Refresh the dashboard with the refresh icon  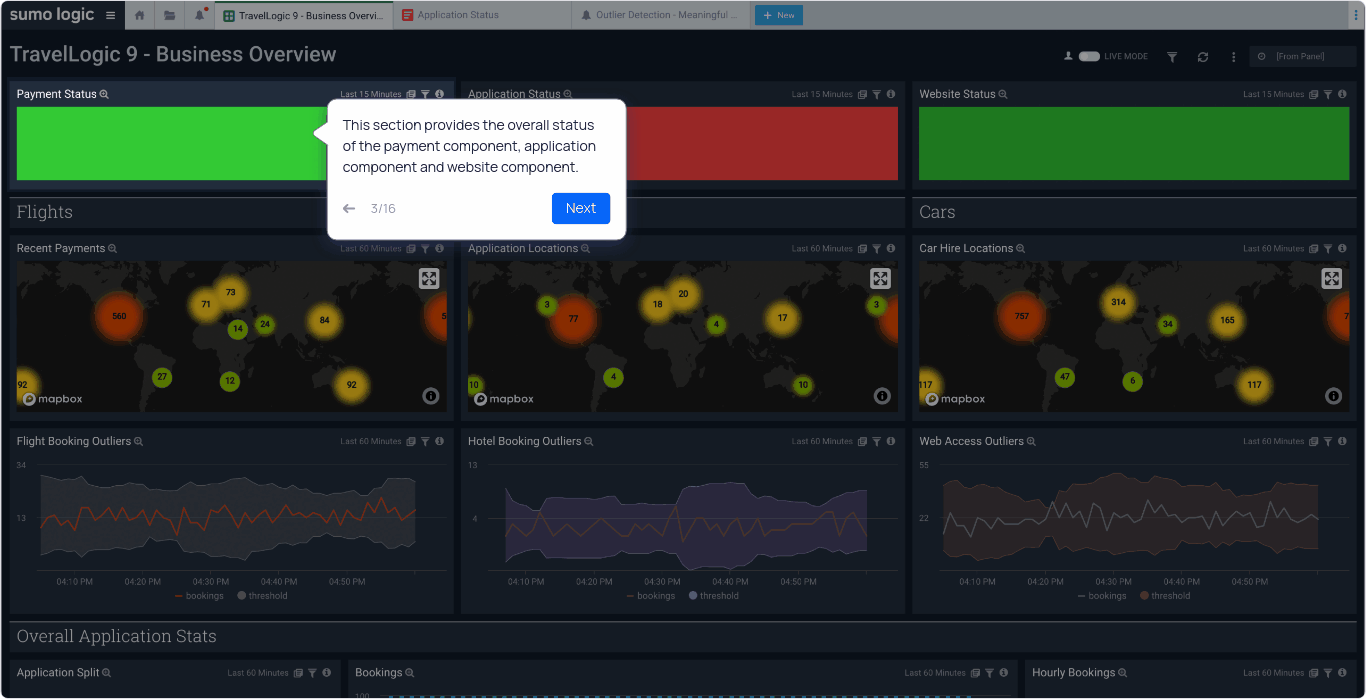[1203, 57]
